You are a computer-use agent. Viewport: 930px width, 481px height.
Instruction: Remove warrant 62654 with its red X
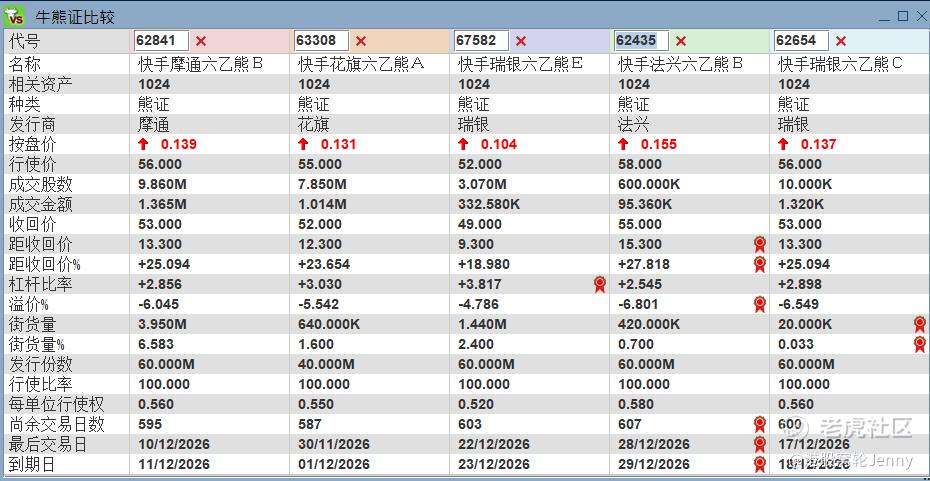click(840, 41)
